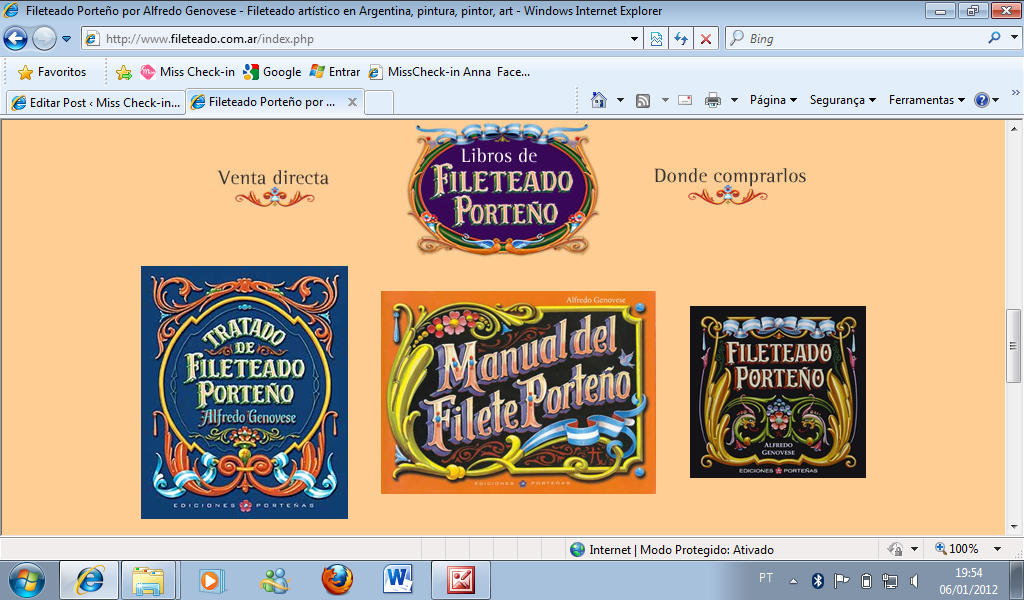Click the Manual del Filete Porteño cover
The width and height of the screenshot is (1024, 600).
(518, 392)
